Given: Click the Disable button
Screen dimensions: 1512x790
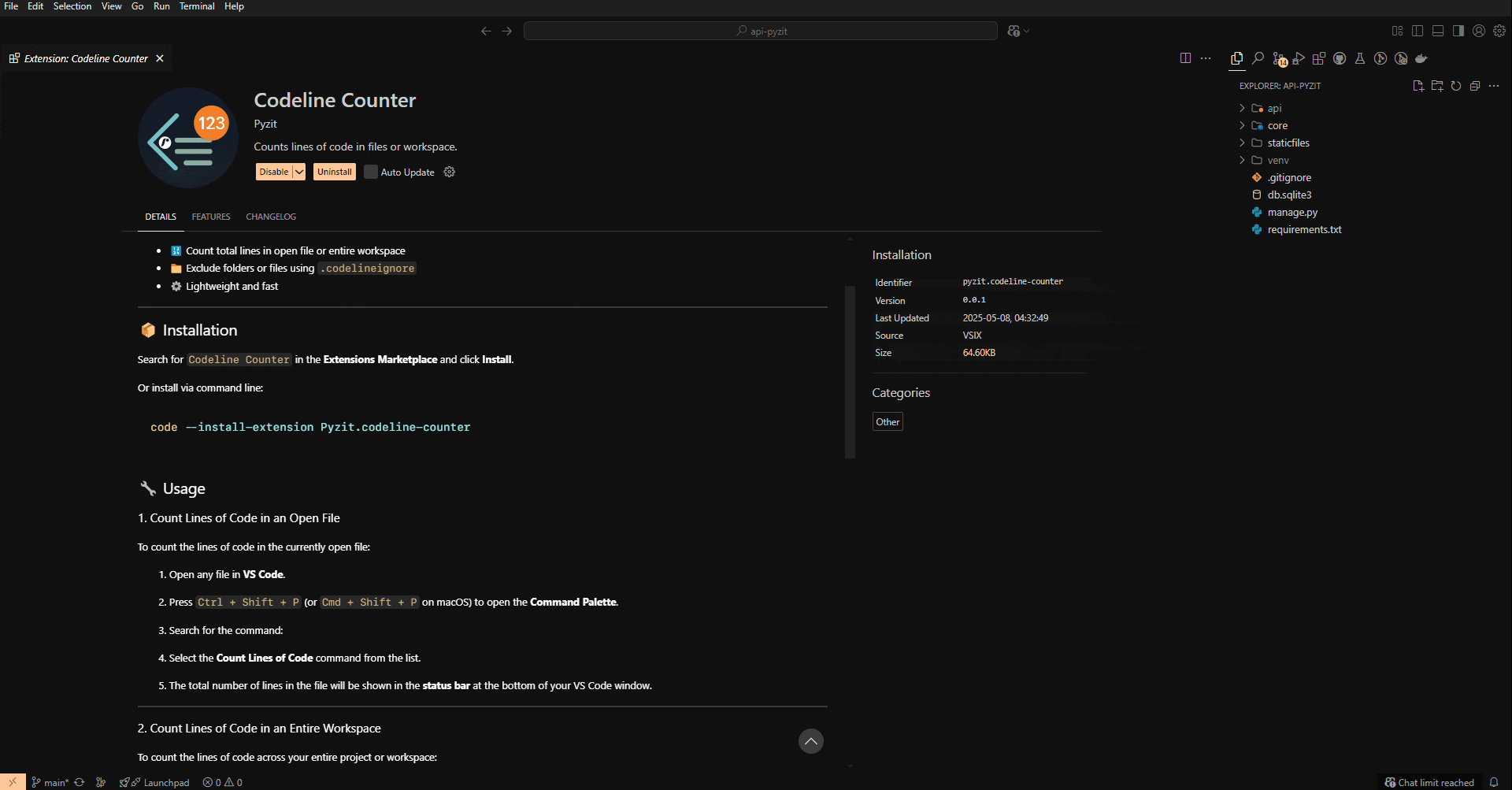Looking at the screenshot, I should (274, 172).
